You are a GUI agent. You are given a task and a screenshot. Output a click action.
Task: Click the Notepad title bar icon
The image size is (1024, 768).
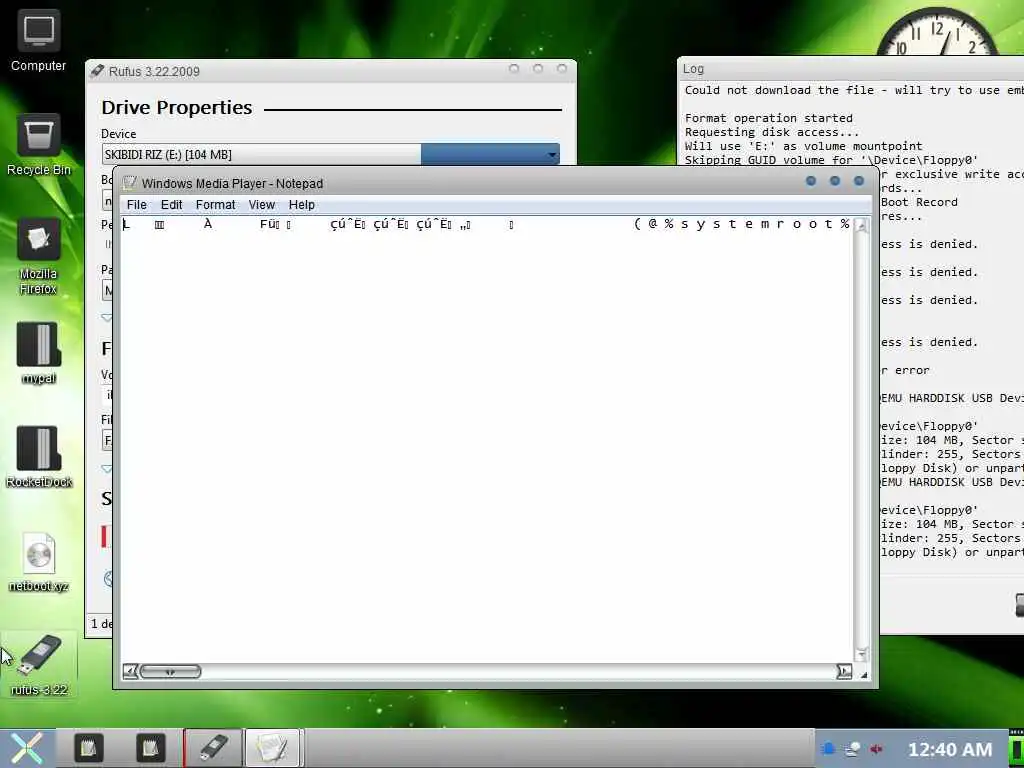[130, 183]
